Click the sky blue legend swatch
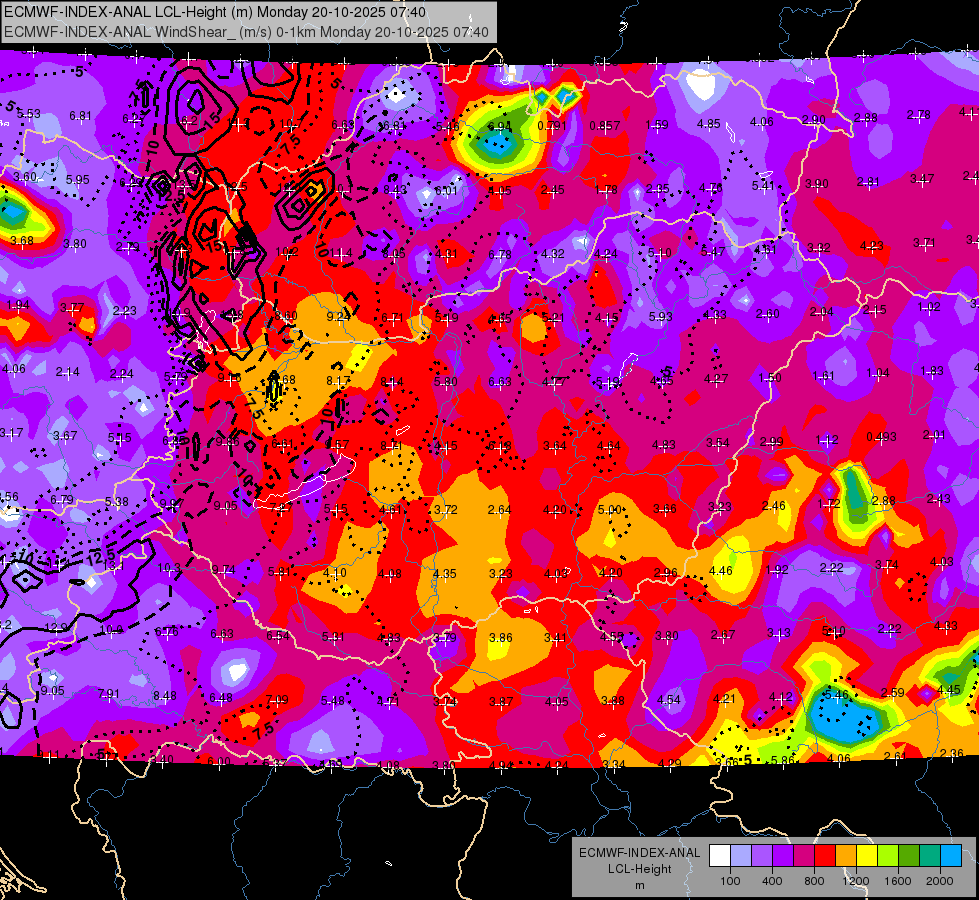The width and height of the screenshot is (979, 900). [951, 855]
